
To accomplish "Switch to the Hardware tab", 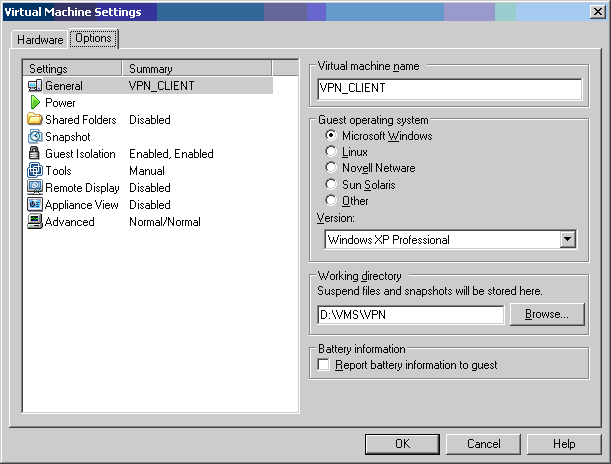I will coord(40,40).
